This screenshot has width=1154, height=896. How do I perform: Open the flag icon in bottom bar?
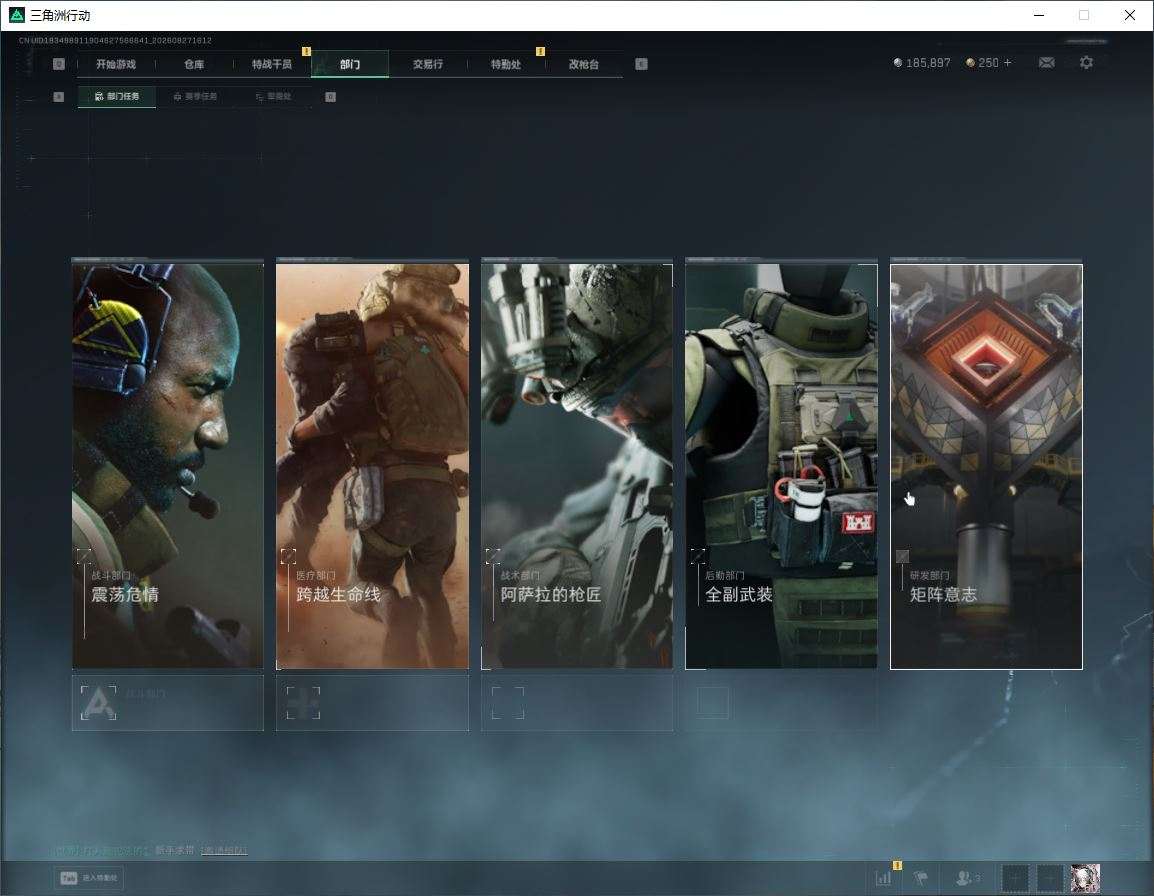[920, 878]
